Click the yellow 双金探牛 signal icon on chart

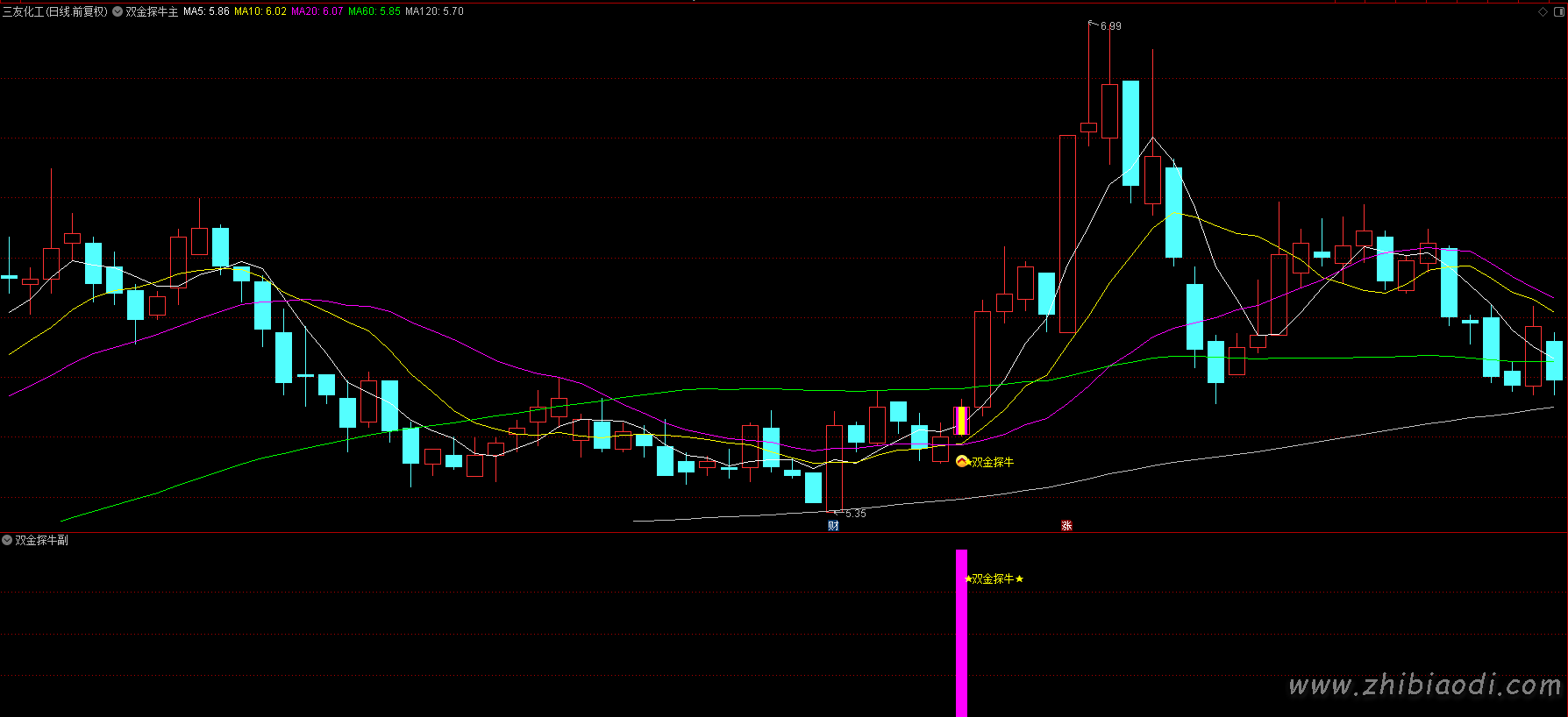coord(962,462)
